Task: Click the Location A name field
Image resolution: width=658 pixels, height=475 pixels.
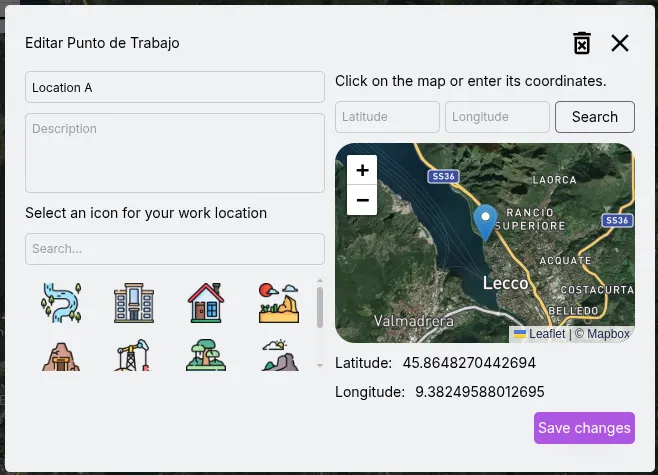Action: pos(175,87)
